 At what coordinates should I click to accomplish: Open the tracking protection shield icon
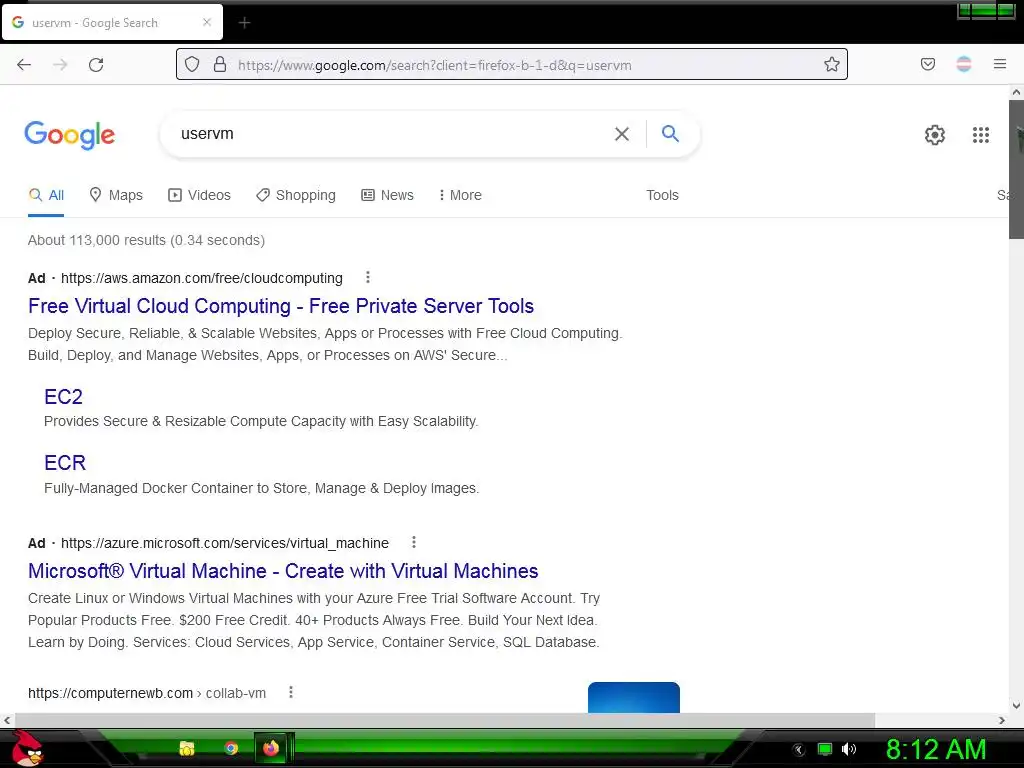192,64
